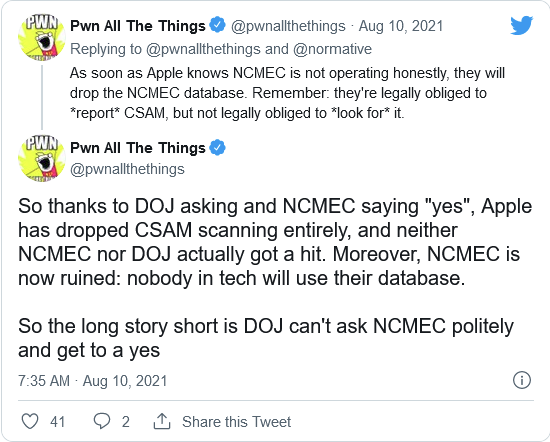Open Pwn All The Things name in parent tweet
Viewport: 550px width, 442px height.
click(x=138, y=26)
